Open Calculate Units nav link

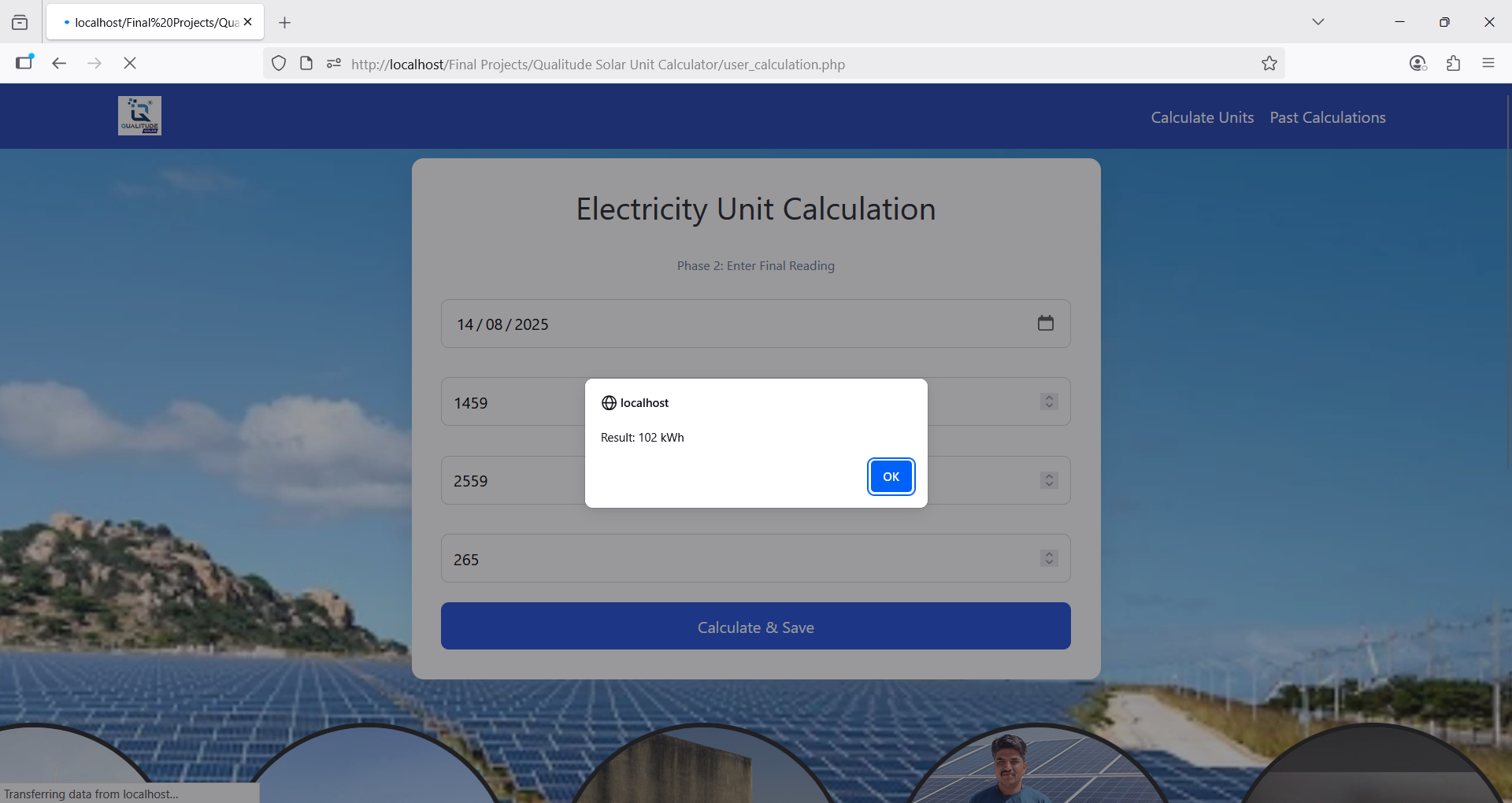click(x=1202, y=117)
